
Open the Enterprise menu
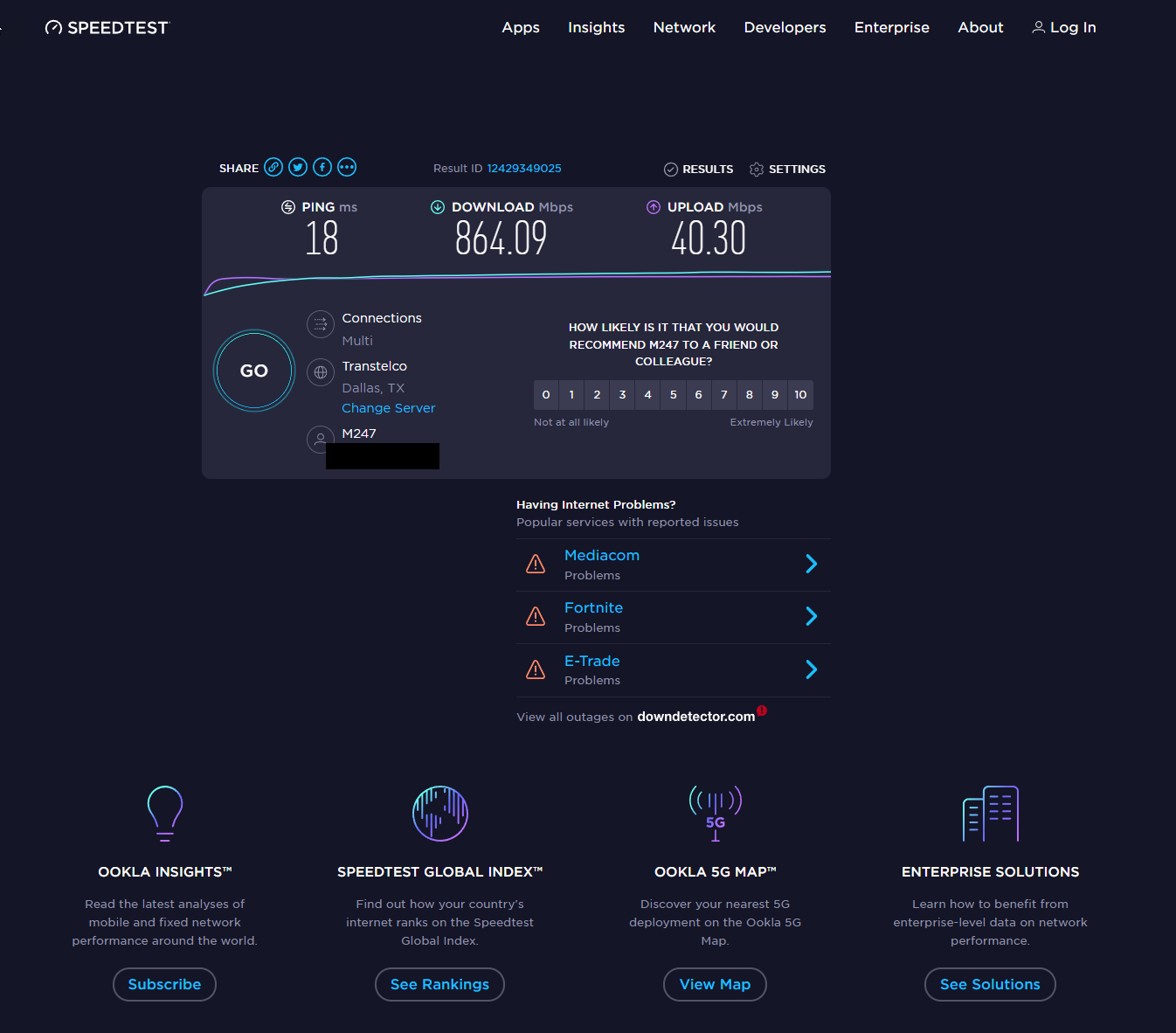[892, 27]
